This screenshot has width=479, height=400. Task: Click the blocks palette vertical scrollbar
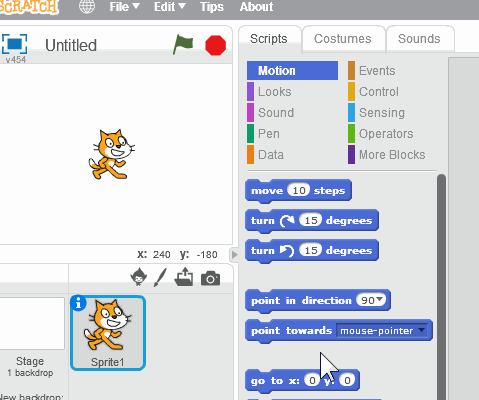pyautogui.click(x=441, y=287)
